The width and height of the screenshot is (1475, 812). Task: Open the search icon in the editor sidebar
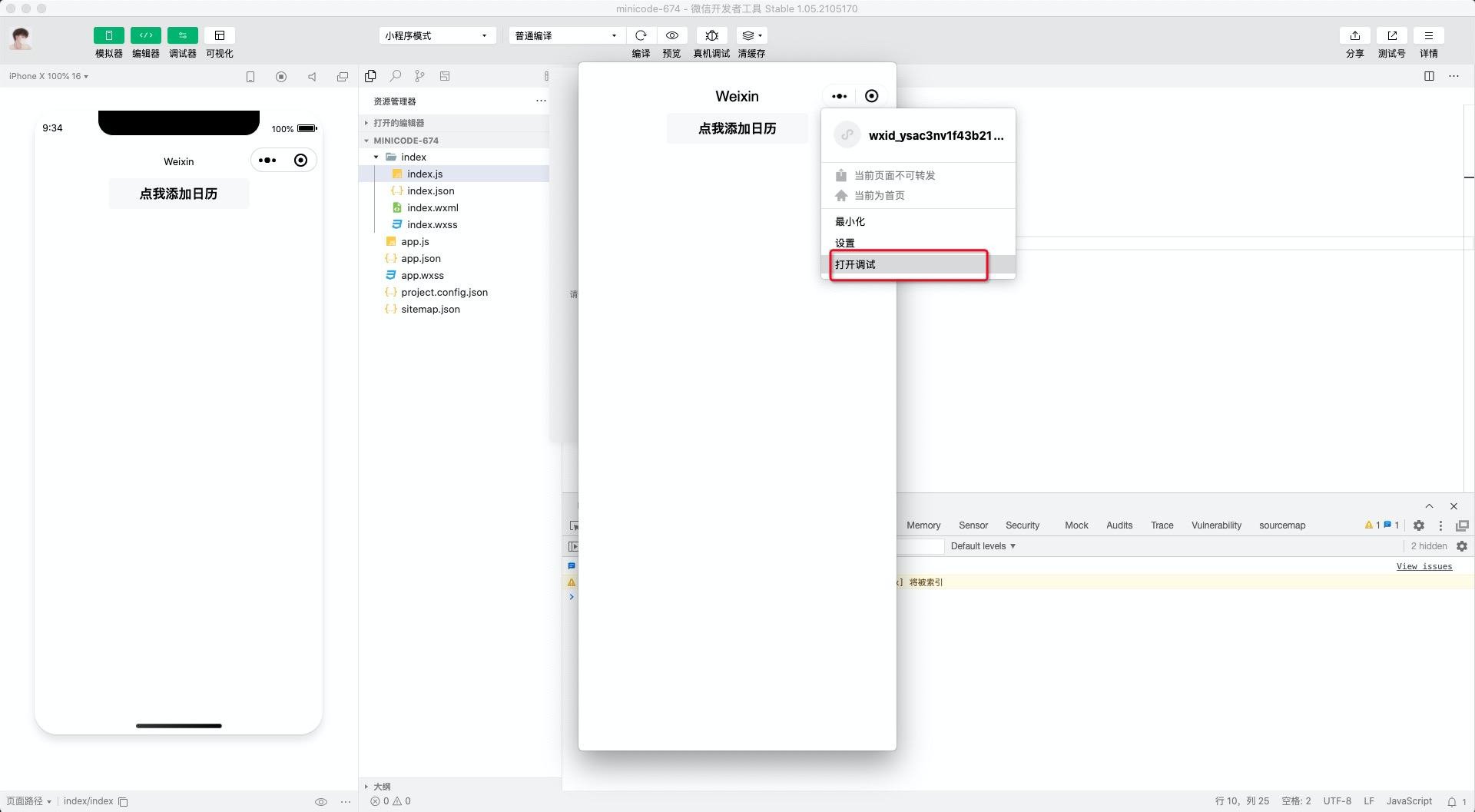point(396,76)
